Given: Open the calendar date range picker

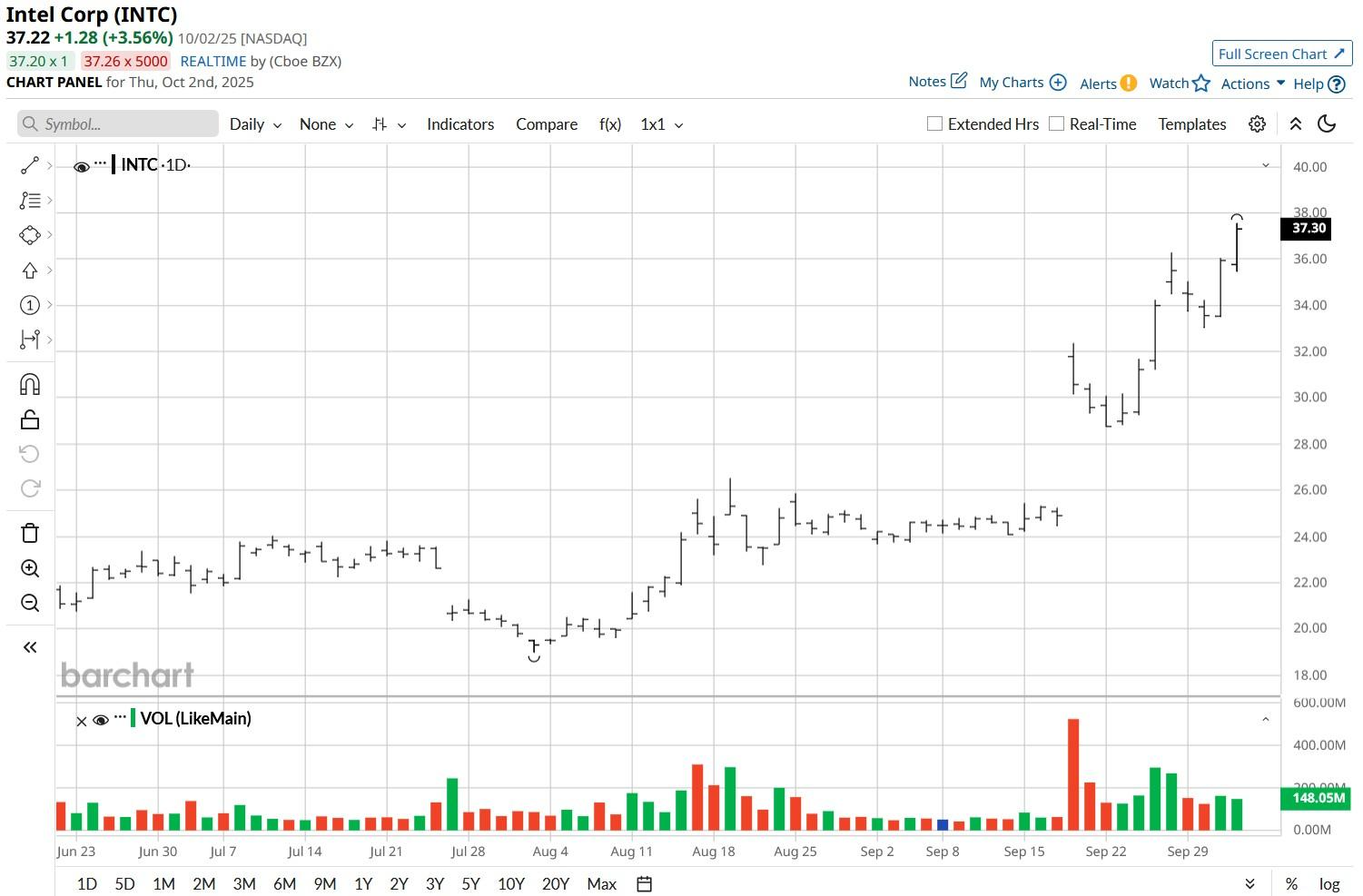Looking at the screenshot, I should [645, 884].
